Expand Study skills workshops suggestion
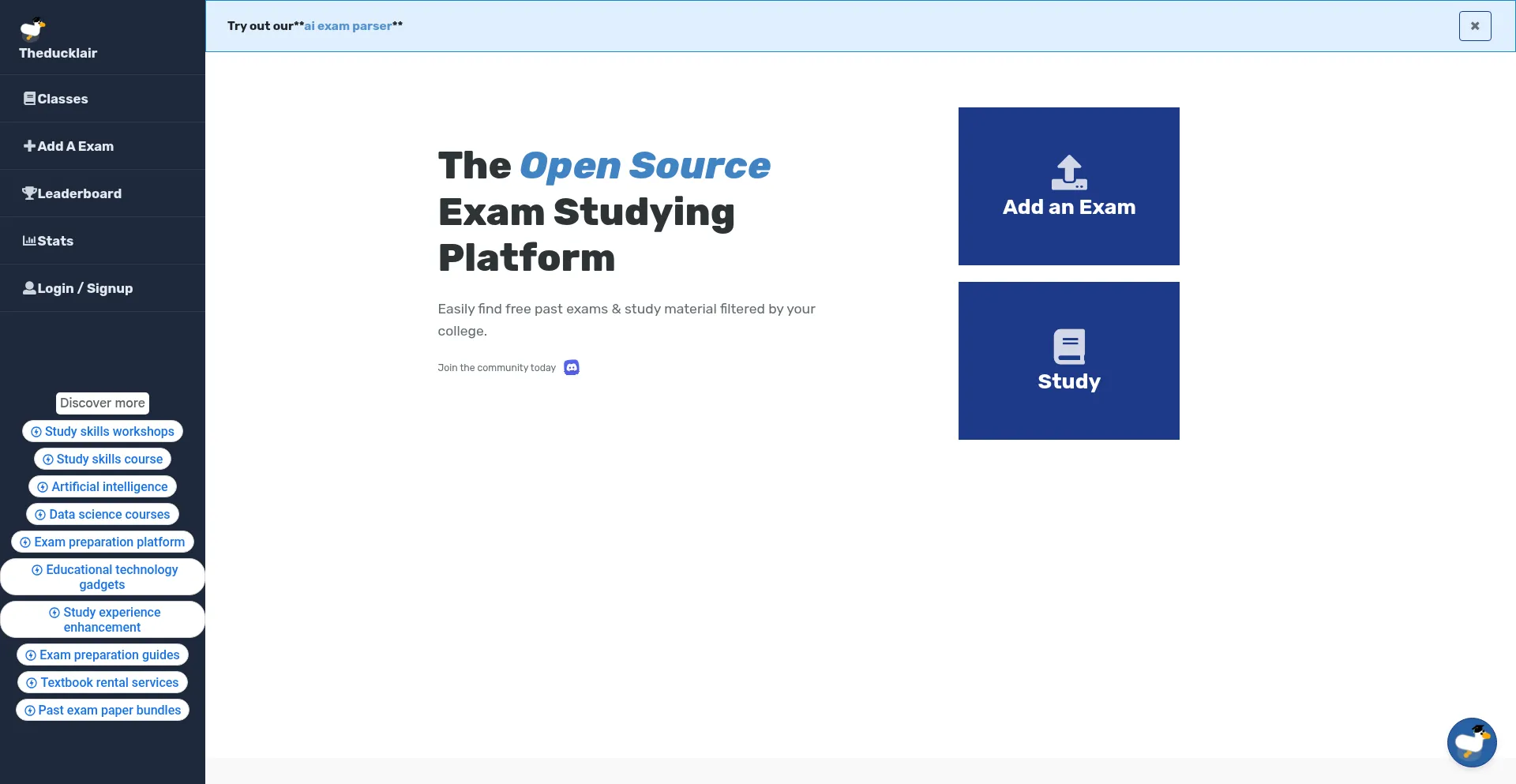Image resolution: width=1516 pixels, height=784 pixels. pos(103,431)
